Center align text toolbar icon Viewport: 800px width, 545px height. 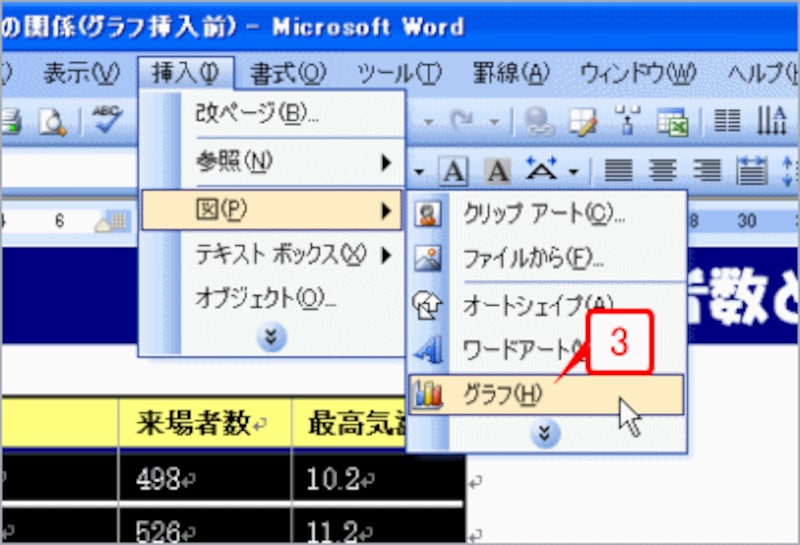click(x=662, y=170)
